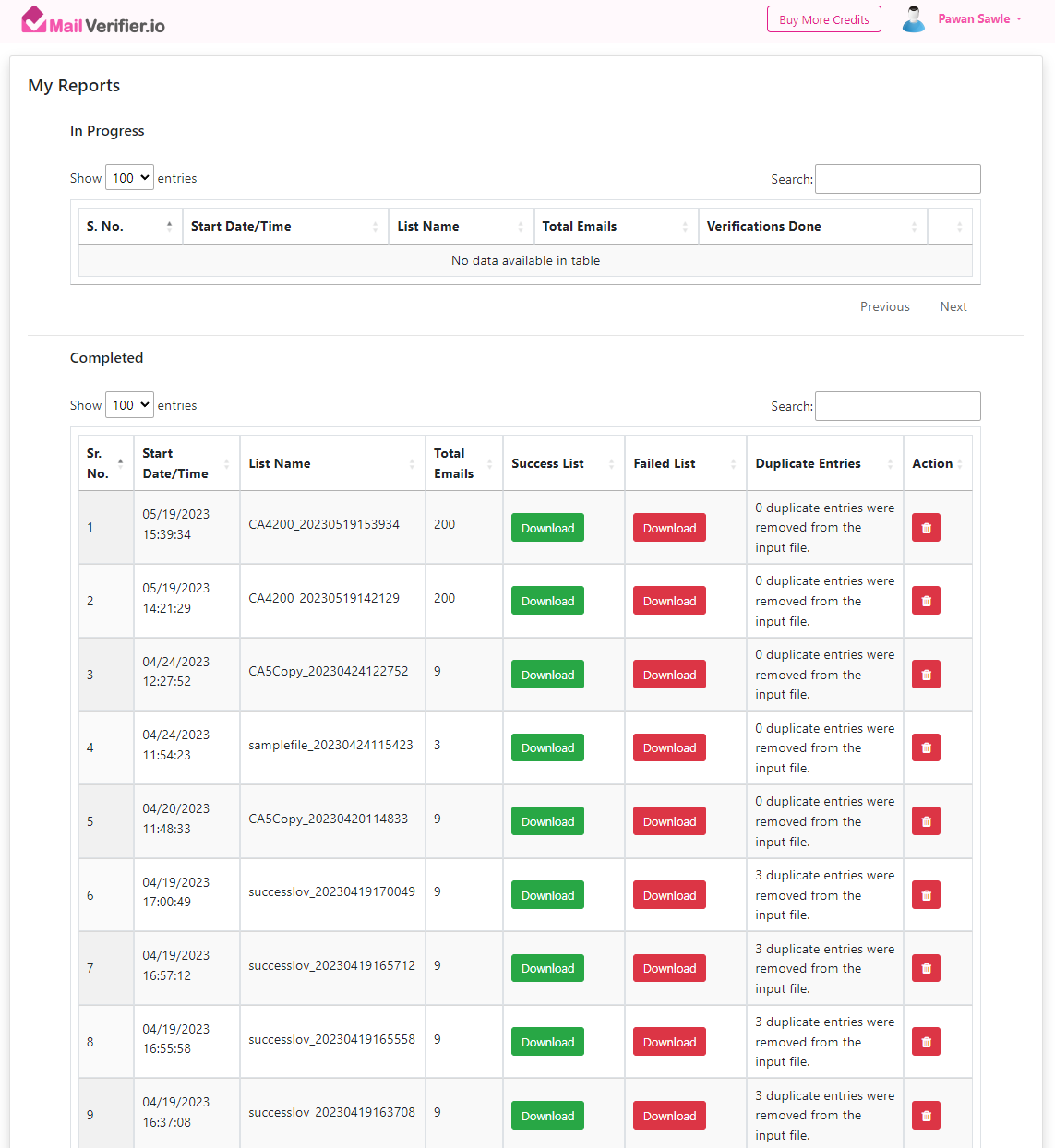The width and height of the screenshot is (1055, 1148).
Task: Download success list for CA5Copy_20230420114833
Action: click(x=547, y=821)
